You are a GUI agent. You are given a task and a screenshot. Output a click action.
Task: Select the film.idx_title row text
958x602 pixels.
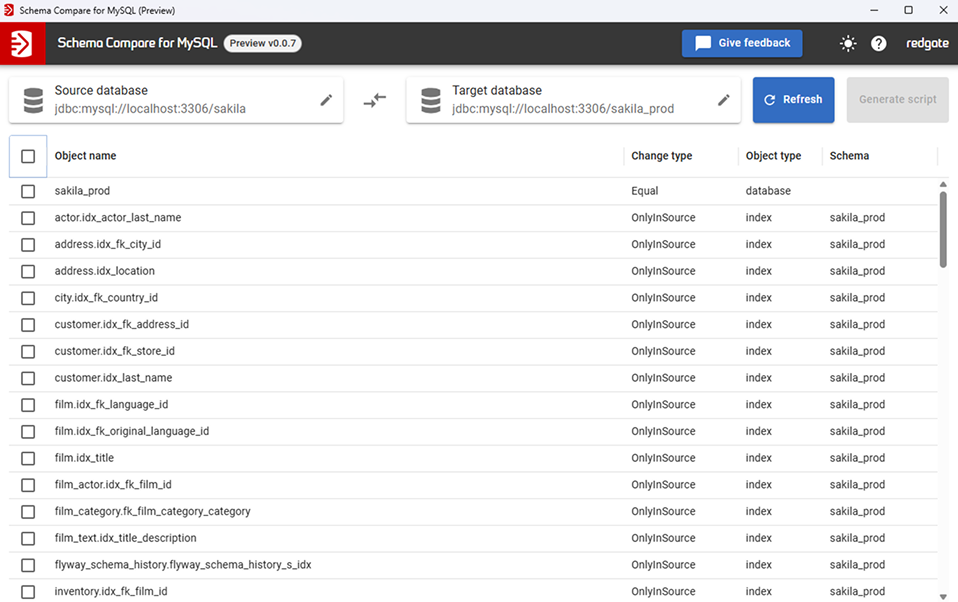(x=84, y=458)
